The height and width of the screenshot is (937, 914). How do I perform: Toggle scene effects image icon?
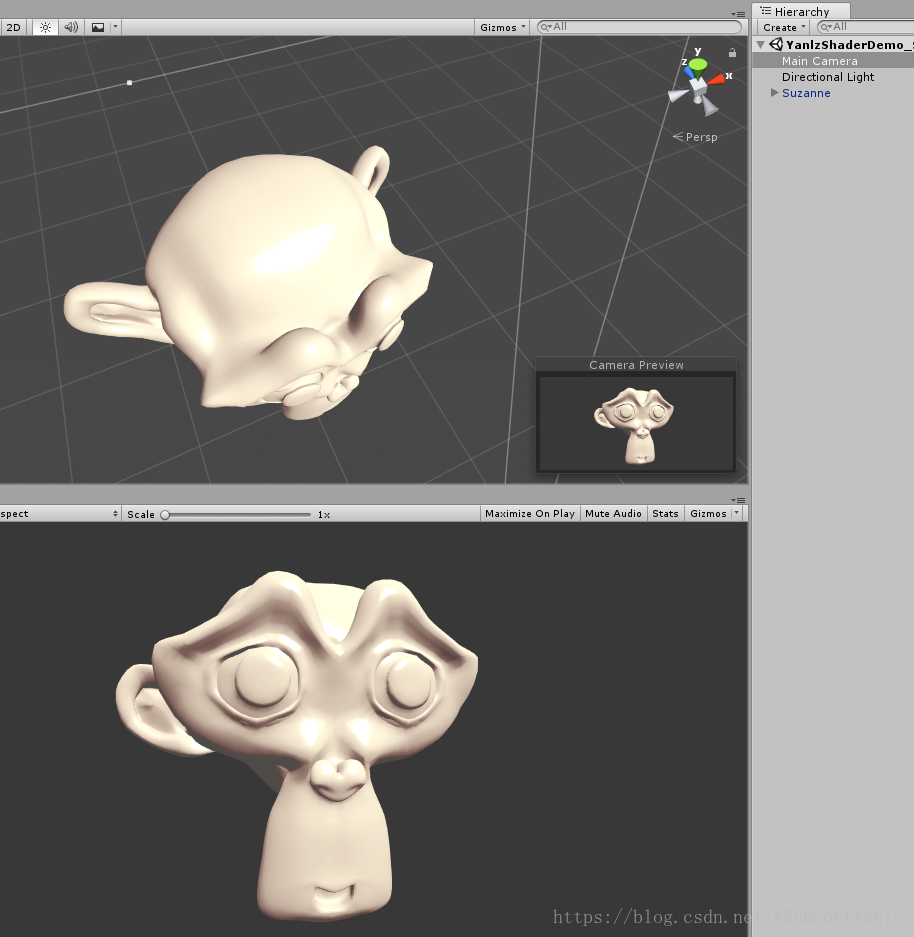pyautogui.click(x=98, y=27)
